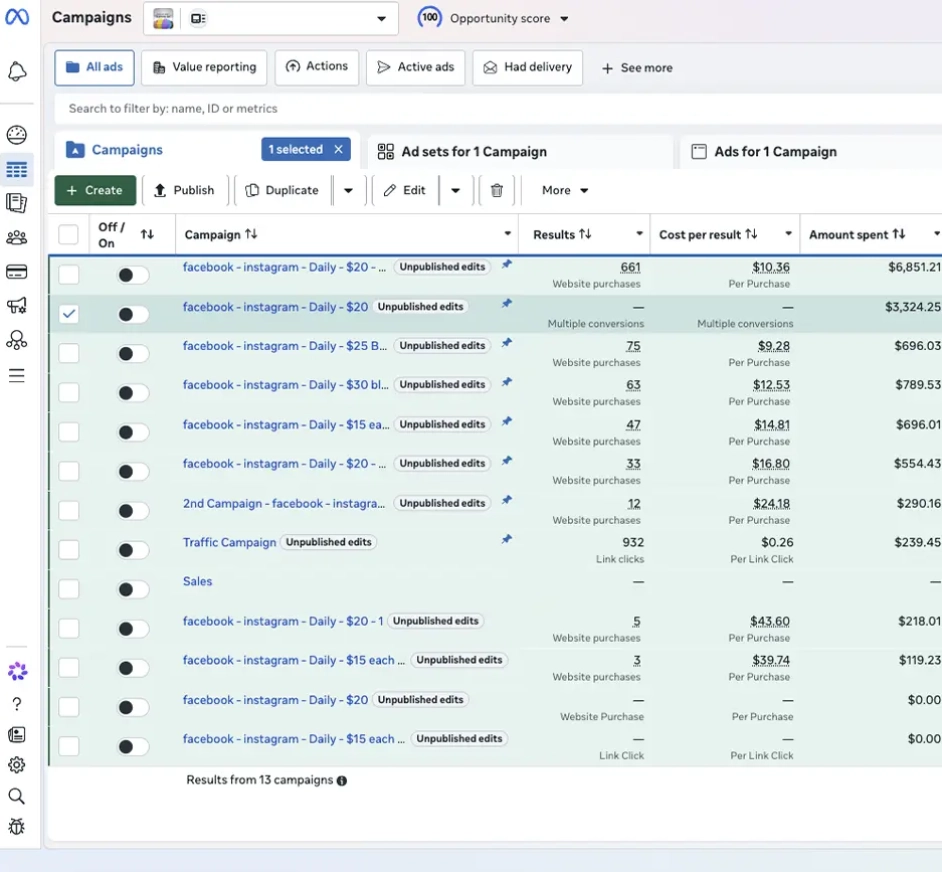Image resolution: width=942 pixels, height=872 pixels.
Task: Open the Billing card icon in sidebar
Action: coord(17,272)
